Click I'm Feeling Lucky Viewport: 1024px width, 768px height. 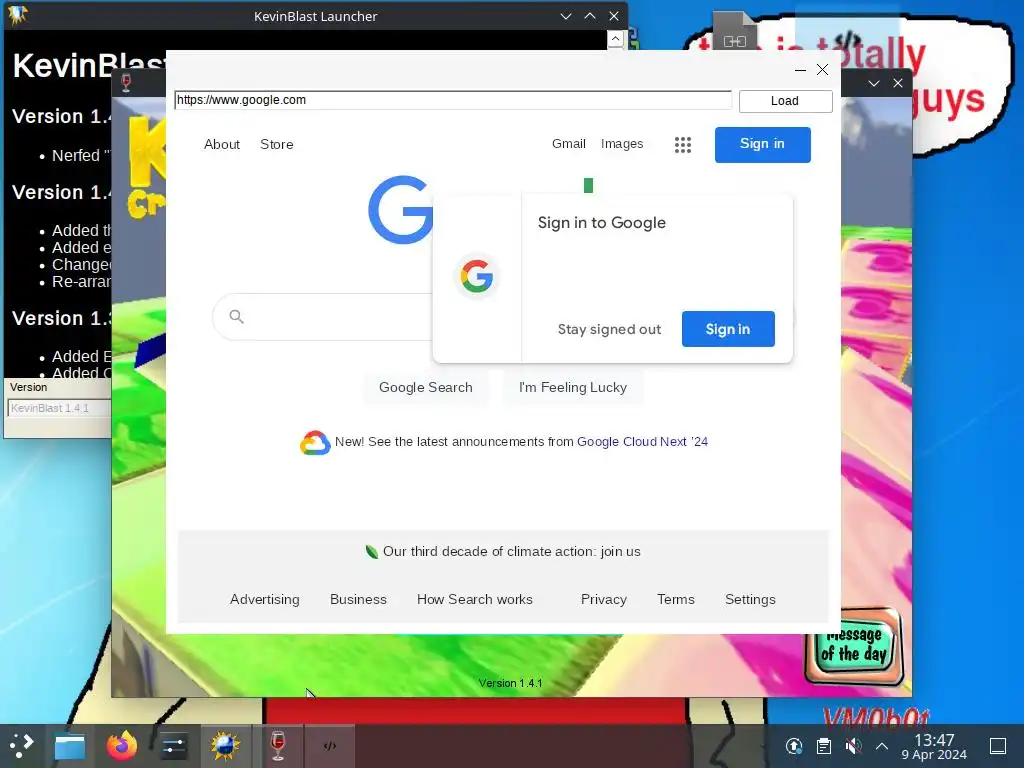pyautogui.click(x=573, y=387)
